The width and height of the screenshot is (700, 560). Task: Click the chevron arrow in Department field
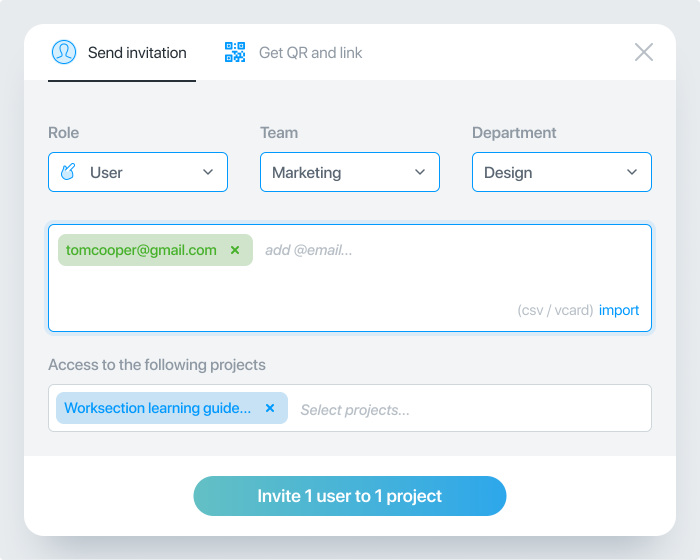(632, 172)
